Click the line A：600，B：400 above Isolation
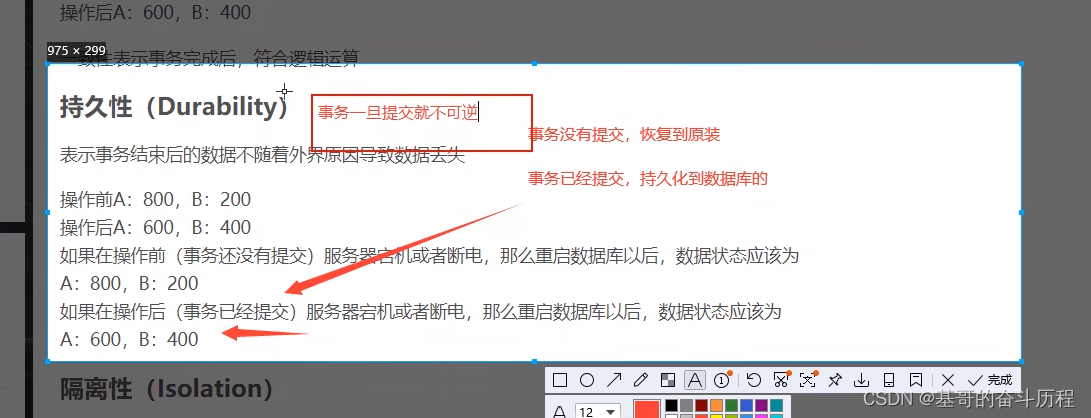This screenshot has height=418, width=1091. point(129,339)
